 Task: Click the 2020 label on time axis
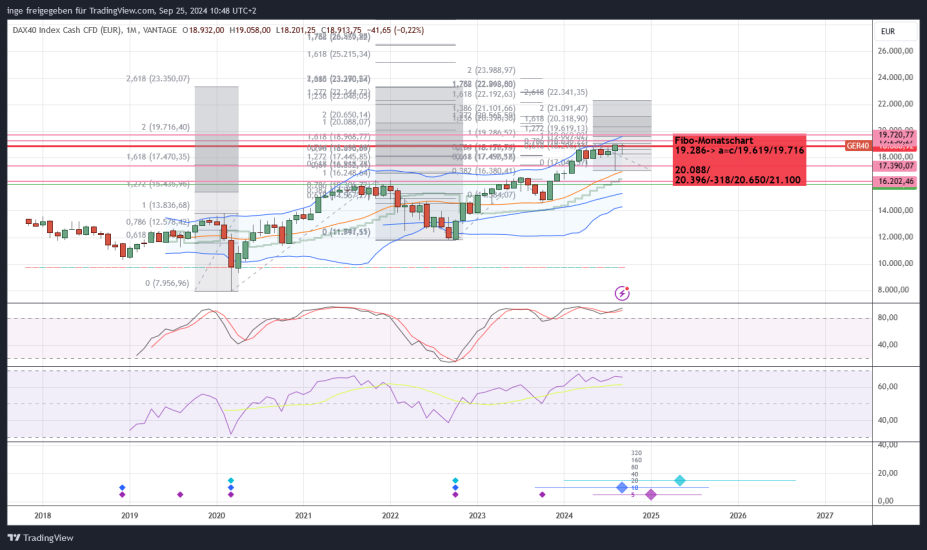tap(217, 516)
